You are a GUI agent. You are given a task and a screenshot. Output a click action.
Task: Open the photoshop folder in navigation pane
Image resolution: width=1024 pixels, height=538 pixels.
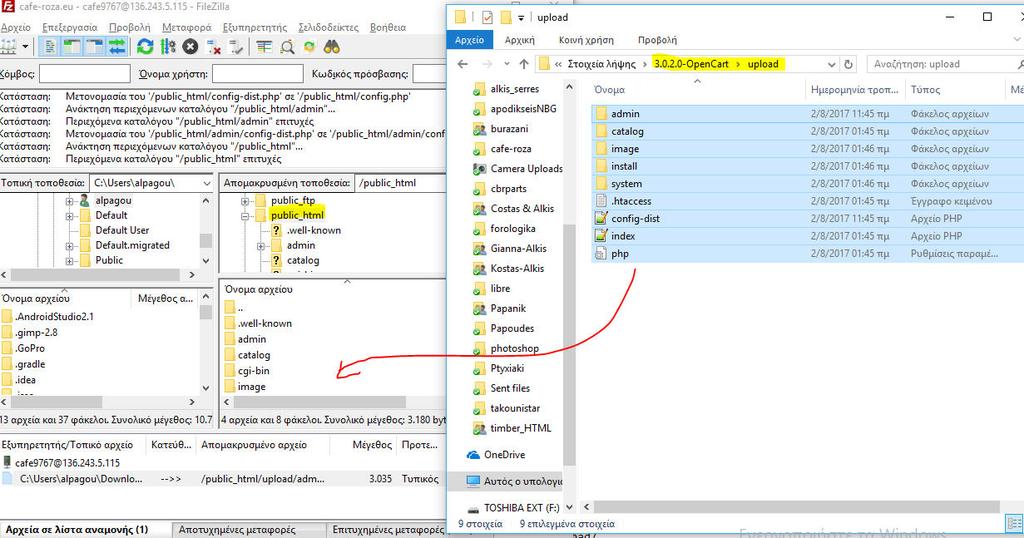[x=514, y=348]
